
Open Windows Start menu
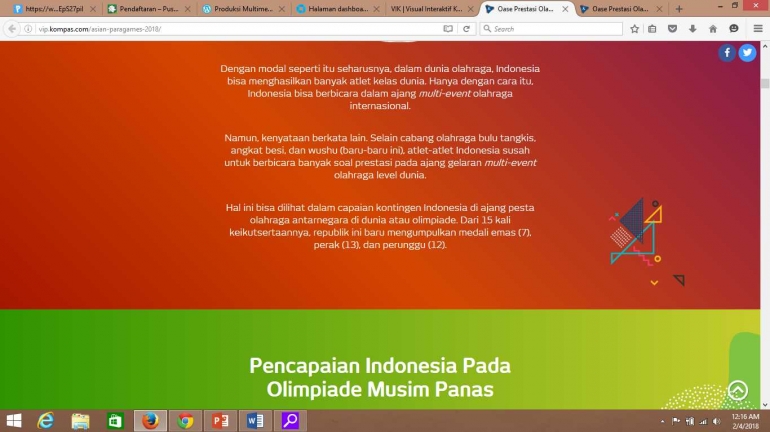pyautogui.click(x=14, y=421)
